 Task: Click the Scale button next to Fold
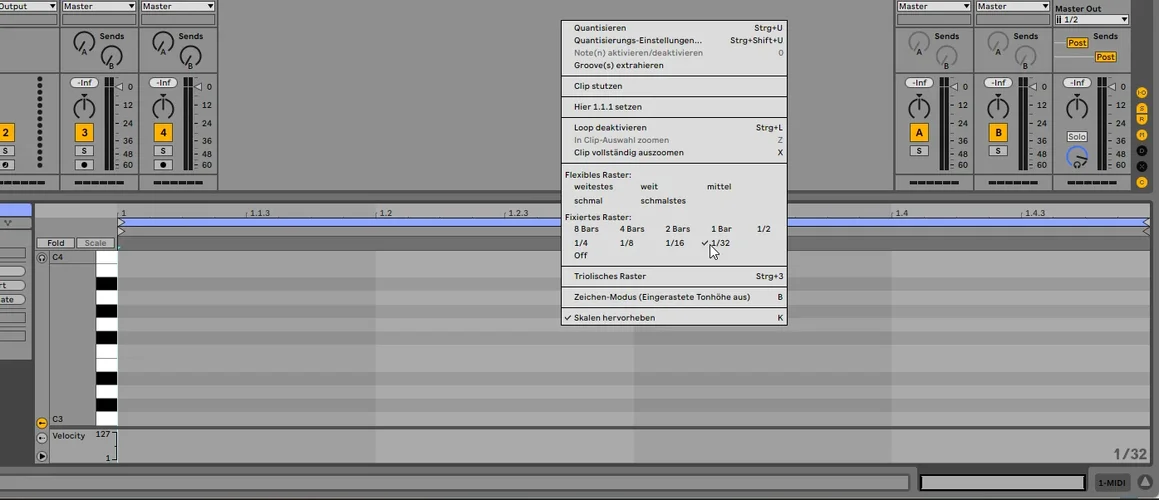coord(95,243)
